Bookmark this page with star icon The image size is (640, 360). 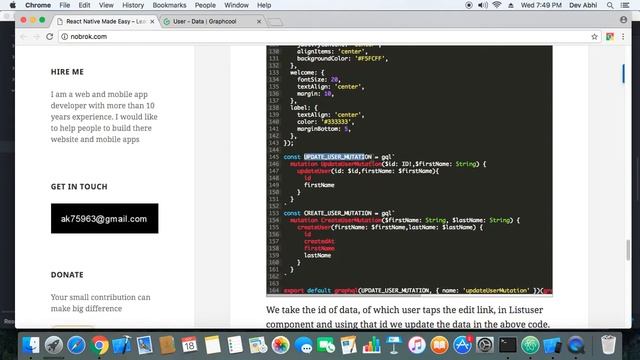[x=594, y=37]
